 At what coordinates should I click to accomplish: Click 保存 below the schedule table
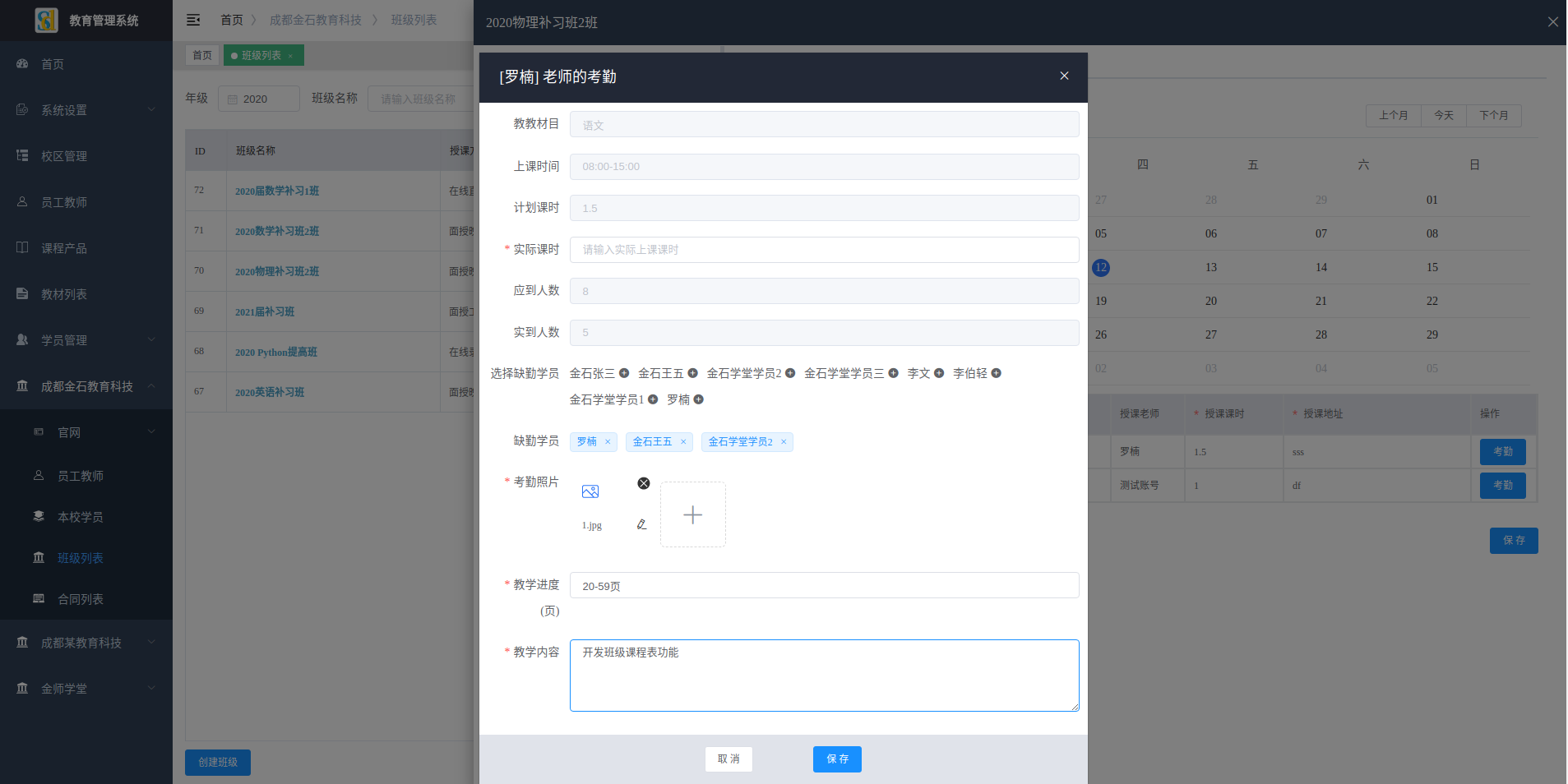1514,541
